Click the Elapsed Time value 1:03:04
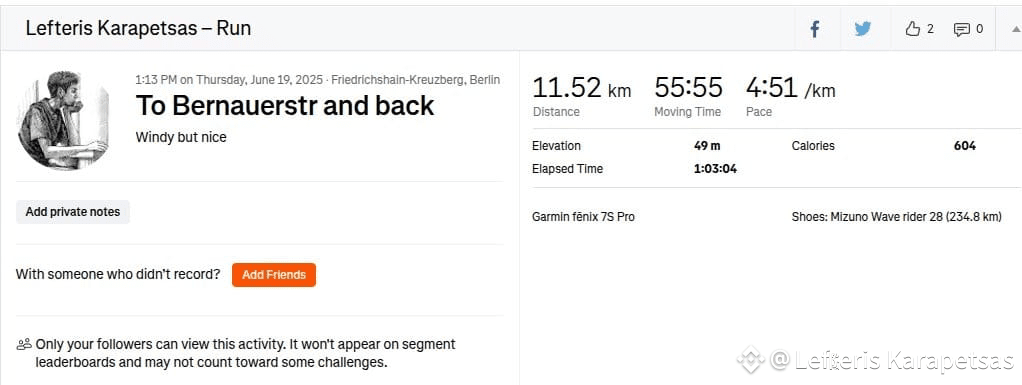The width and height of the screenshot is (1022, 385). 715,169
